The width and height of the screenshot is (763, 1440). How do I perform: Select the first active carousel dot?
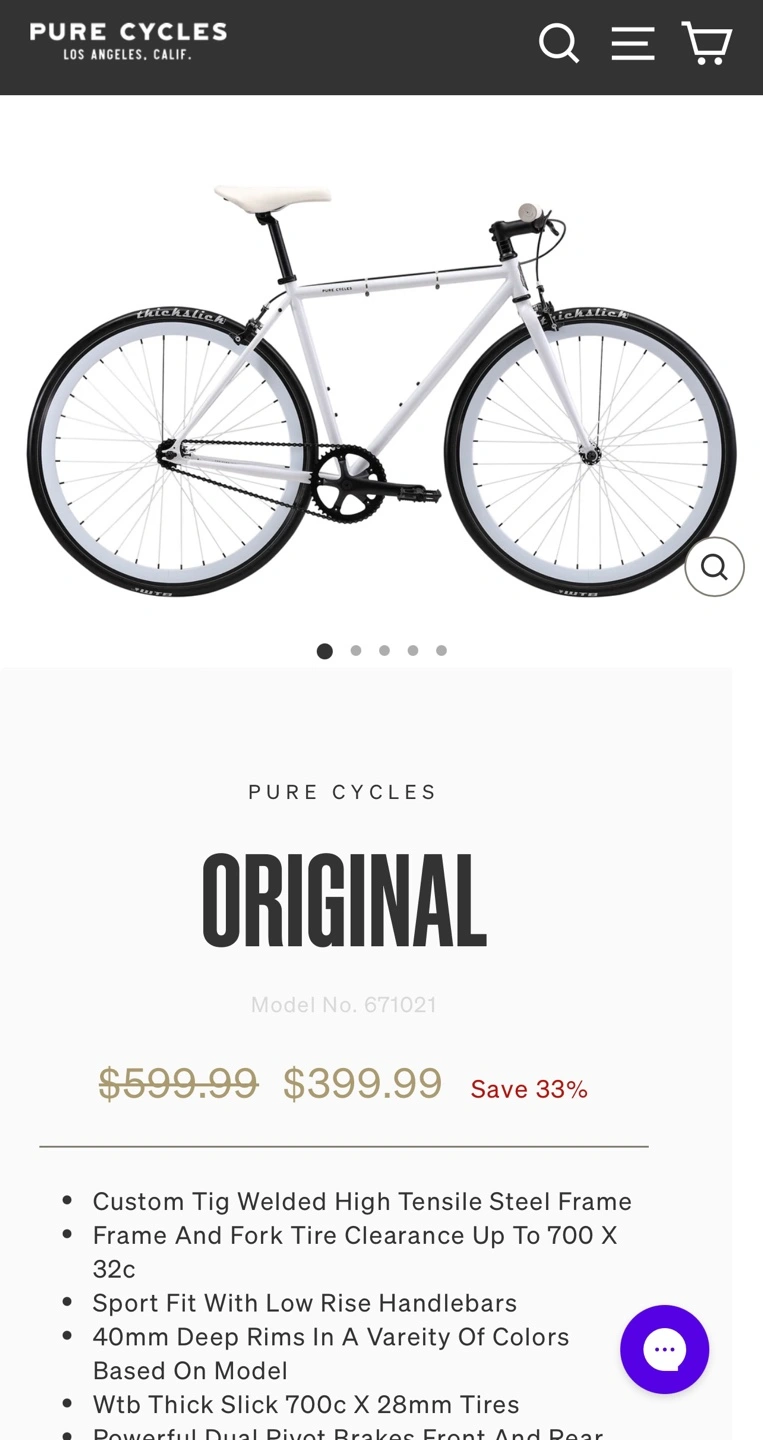324,651
